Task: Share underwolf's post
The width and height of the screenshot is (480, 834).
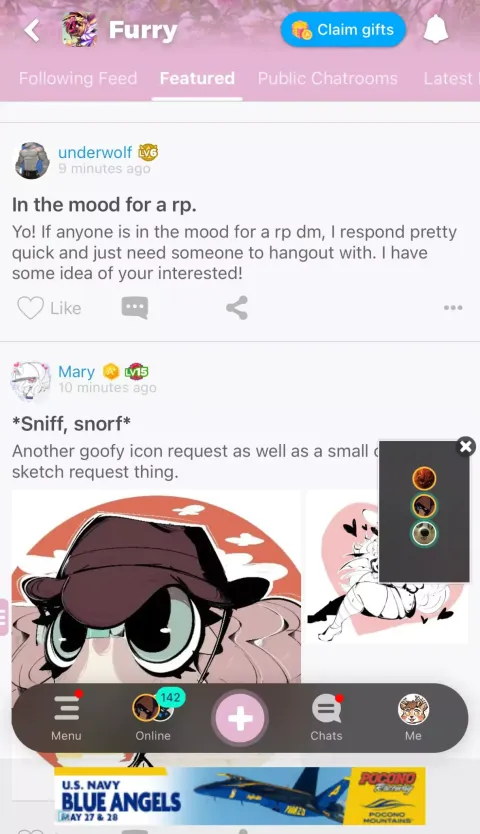Action: (237, 307)
